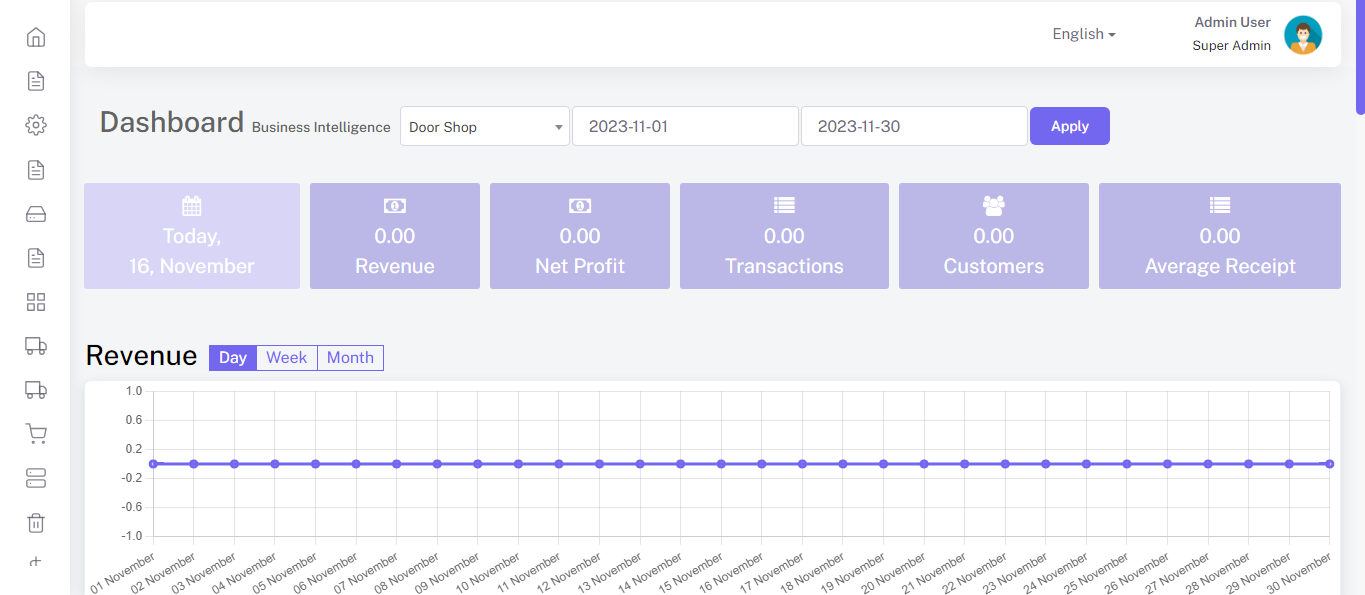This screenshot has height=595, width=1365.
Task: Click the 16 November chart data point
Action: [762, 464]
